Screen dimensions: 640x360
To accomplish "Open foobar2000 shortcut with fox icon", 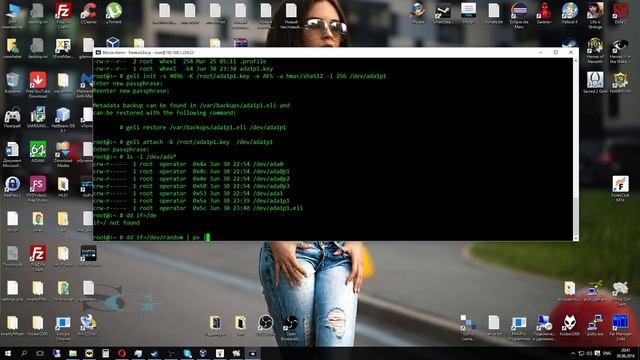I will [569, 325].
